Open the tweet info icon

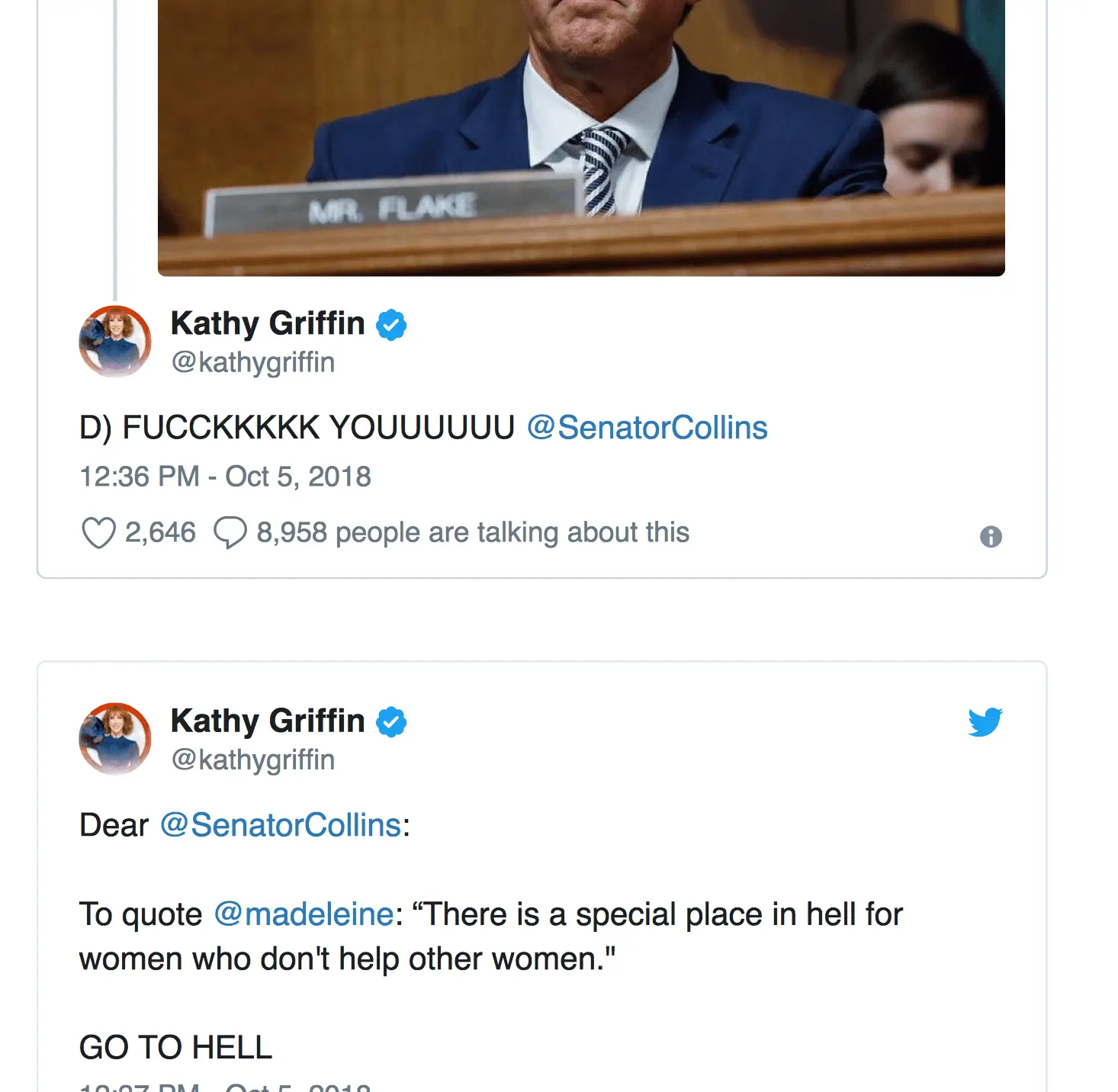[x=991, y=537]
